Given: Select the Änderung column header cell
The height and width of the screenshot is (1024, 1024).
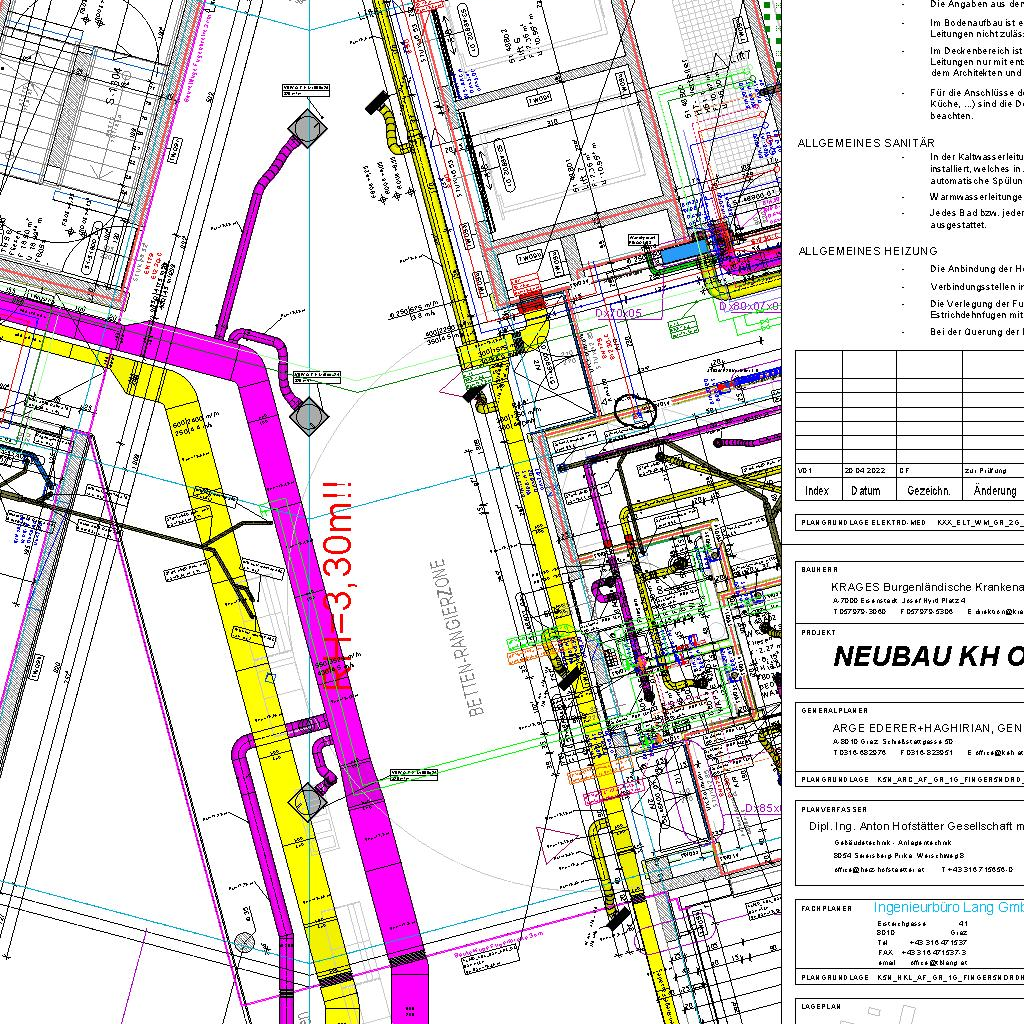Looking at the screenshot, I should coord(993,491).
